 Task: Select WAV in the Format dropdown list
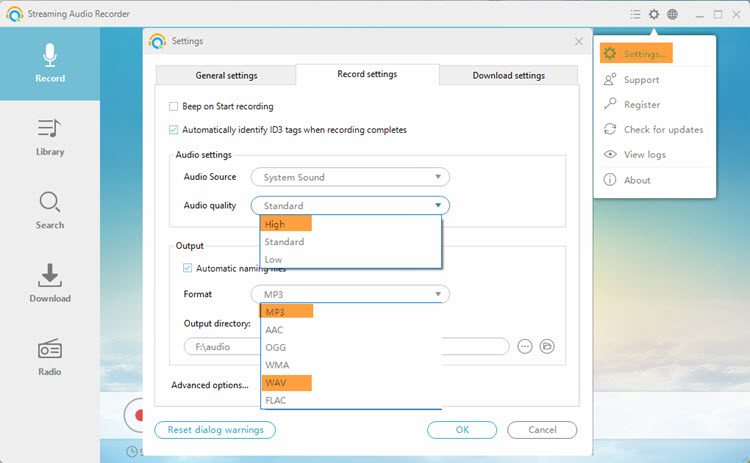[286, 383]
